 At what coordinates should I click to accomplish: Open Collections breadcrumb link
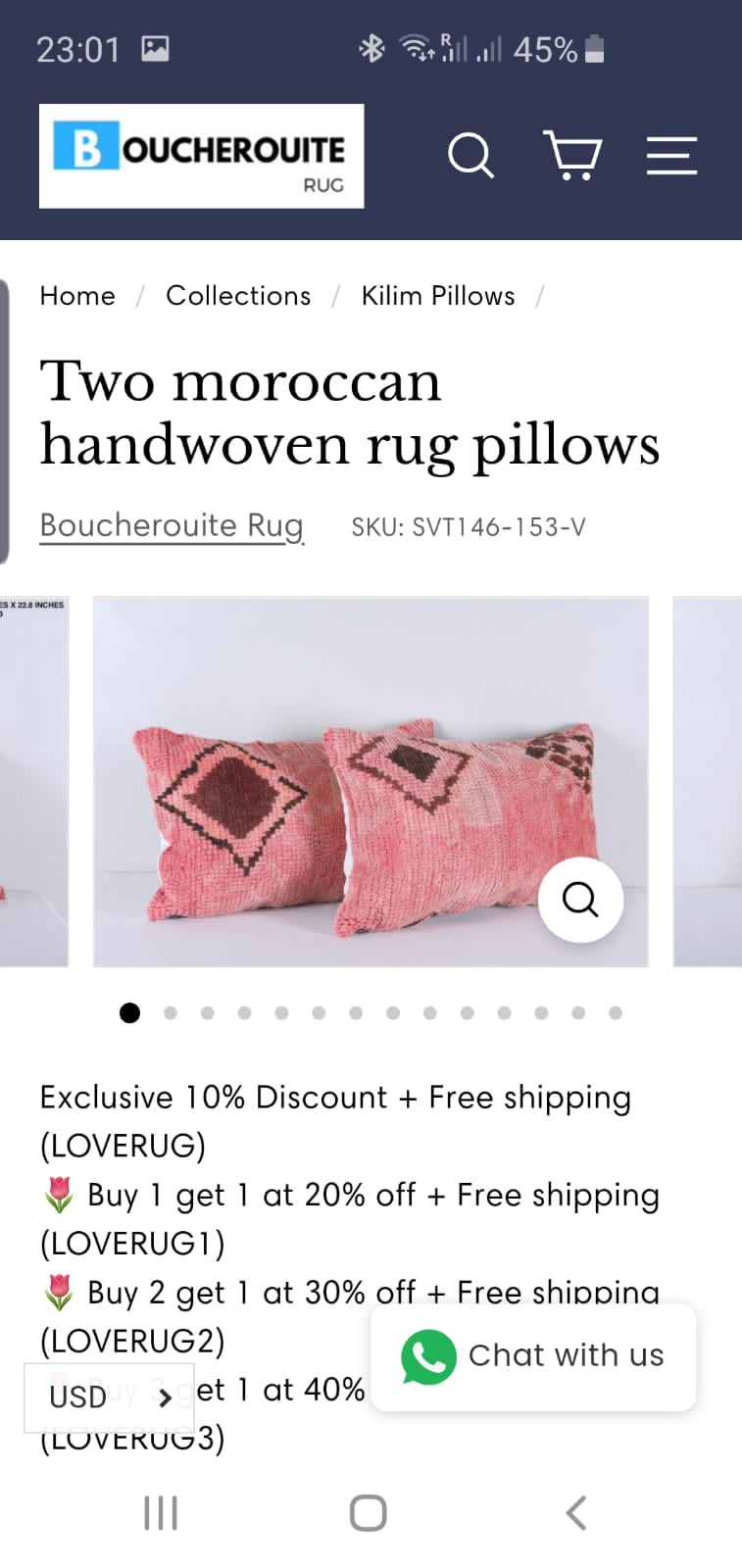click(x=238, y=296)
